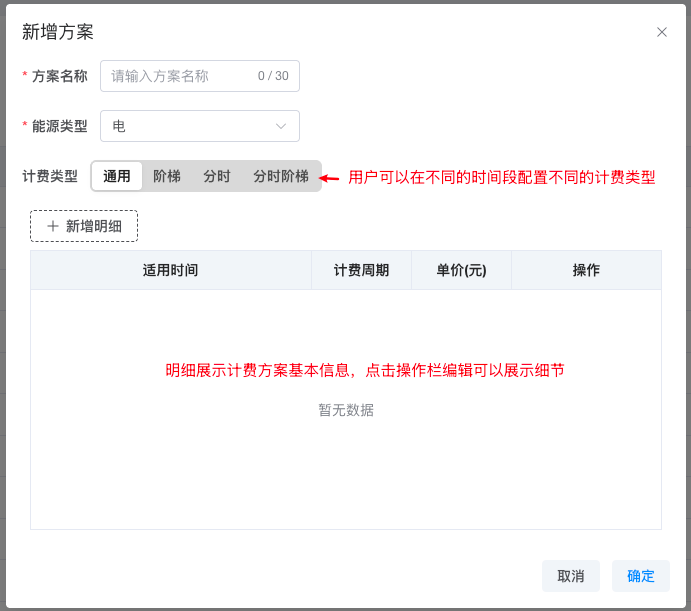Open the 能源类型 dropdown showing 电
This screenshot has width=691, height=611.
(x=200, y=126)
